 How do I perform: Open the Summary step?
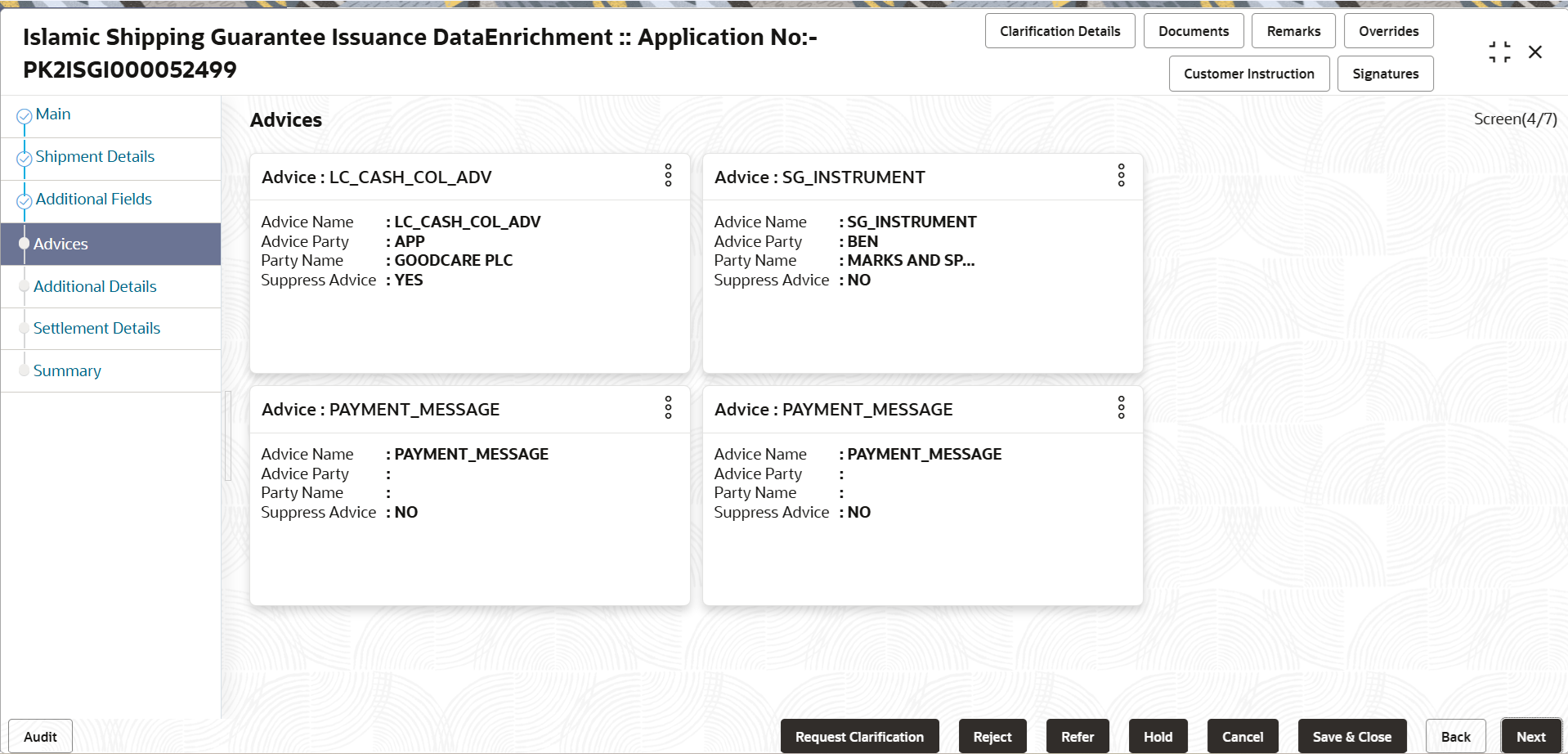pos(67,370)
